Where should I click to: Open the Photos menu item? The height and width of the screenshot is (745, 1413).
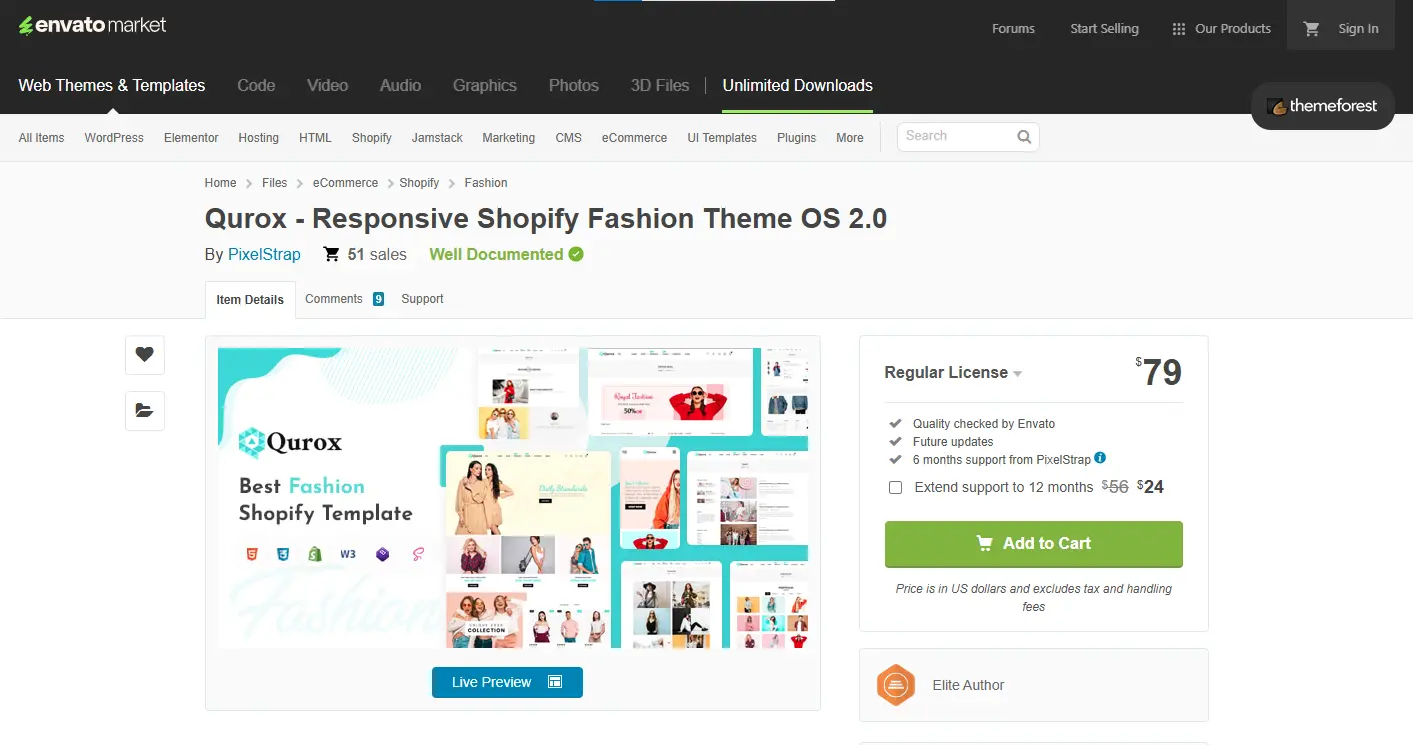pos(574,85)
